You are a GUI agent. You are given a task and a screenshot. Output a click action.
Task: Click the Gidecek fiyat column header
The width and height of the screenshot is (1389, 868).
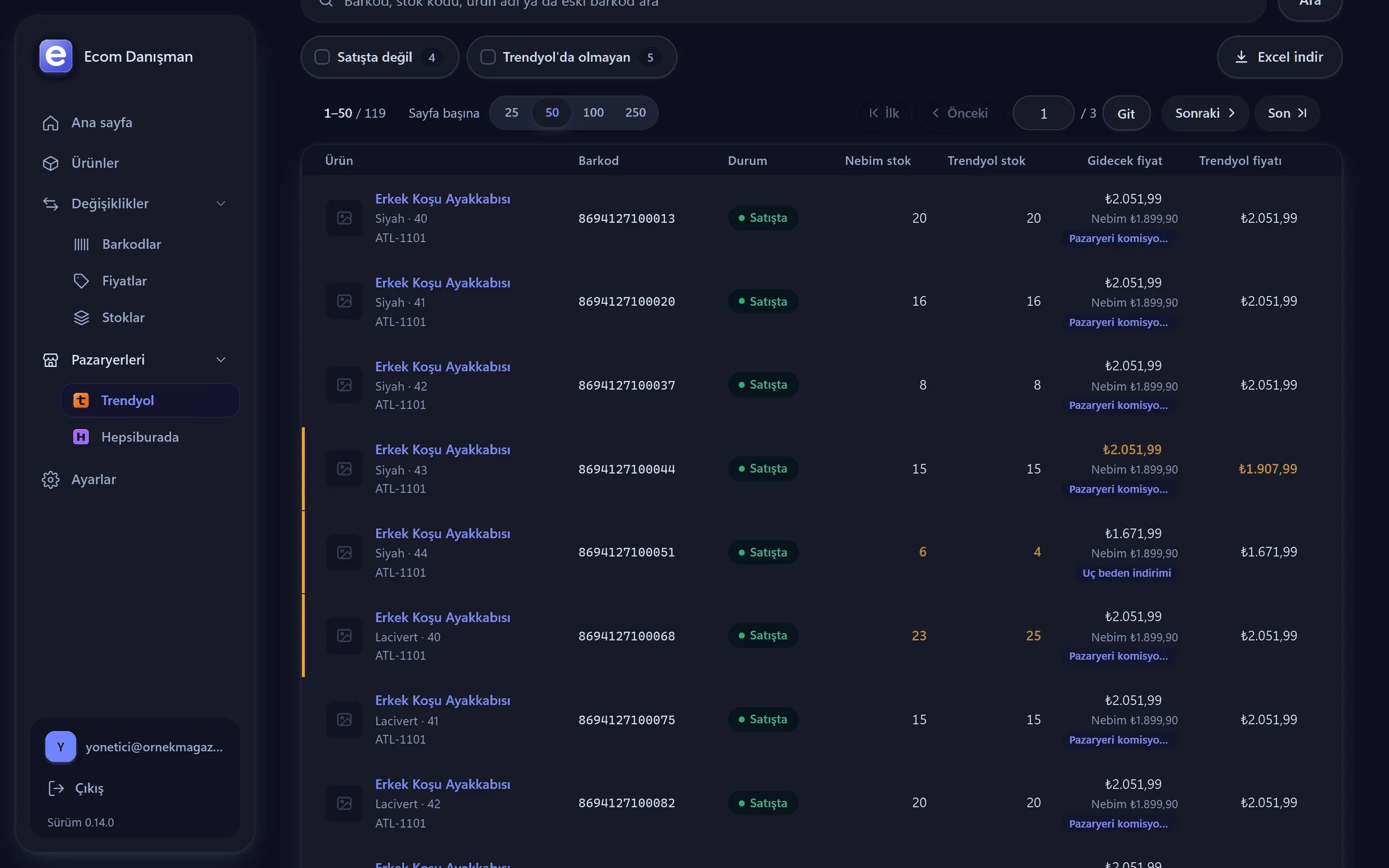click(x=1125, y=161)
